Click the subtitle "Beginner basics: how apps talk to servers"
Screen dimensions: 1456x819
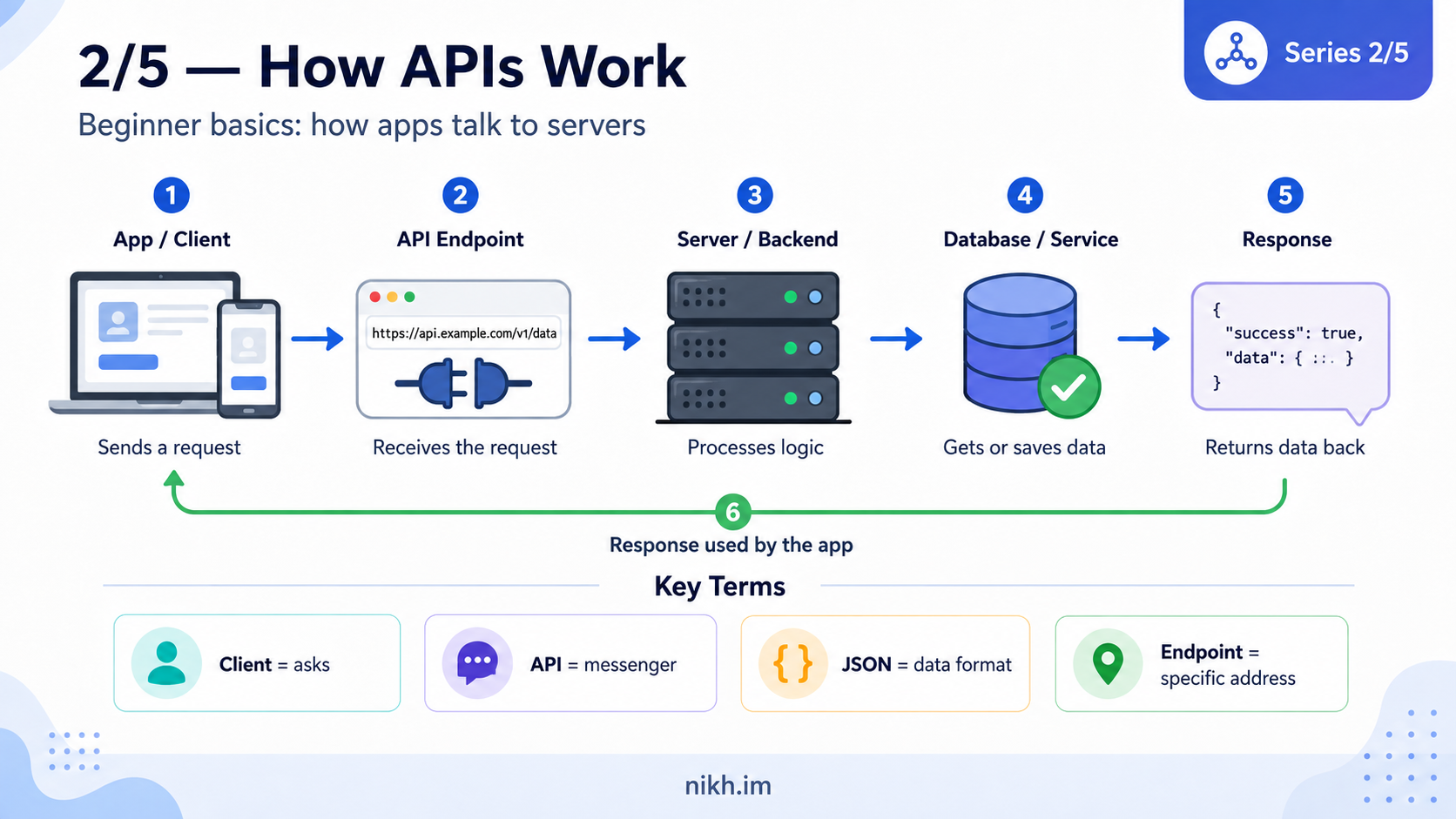click(361, 125)
